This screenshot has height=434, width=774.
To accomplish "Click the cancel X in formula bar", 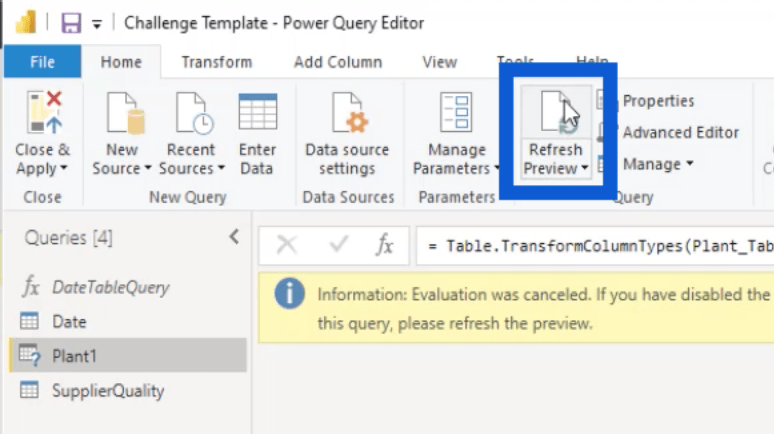I will pos(287,244).
